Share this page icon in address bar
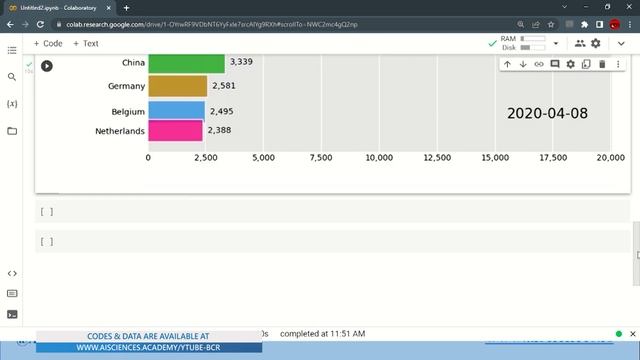The height and width of the screenshot is (360, 640). [x=536, y=24]
